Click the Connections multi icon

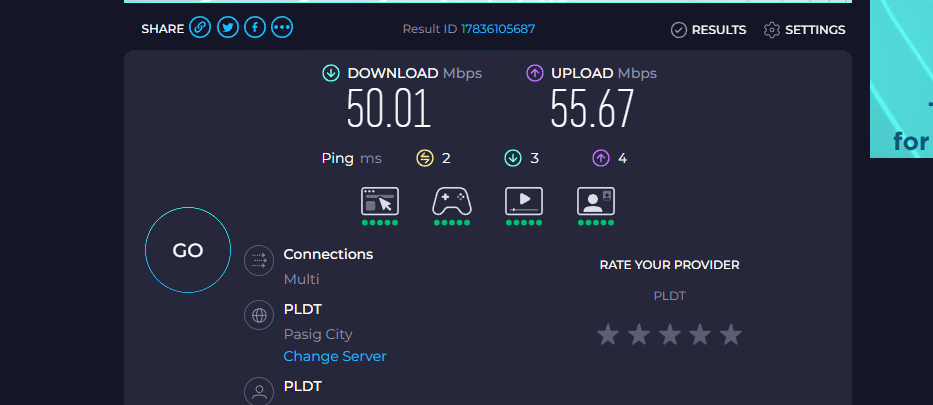259,260
